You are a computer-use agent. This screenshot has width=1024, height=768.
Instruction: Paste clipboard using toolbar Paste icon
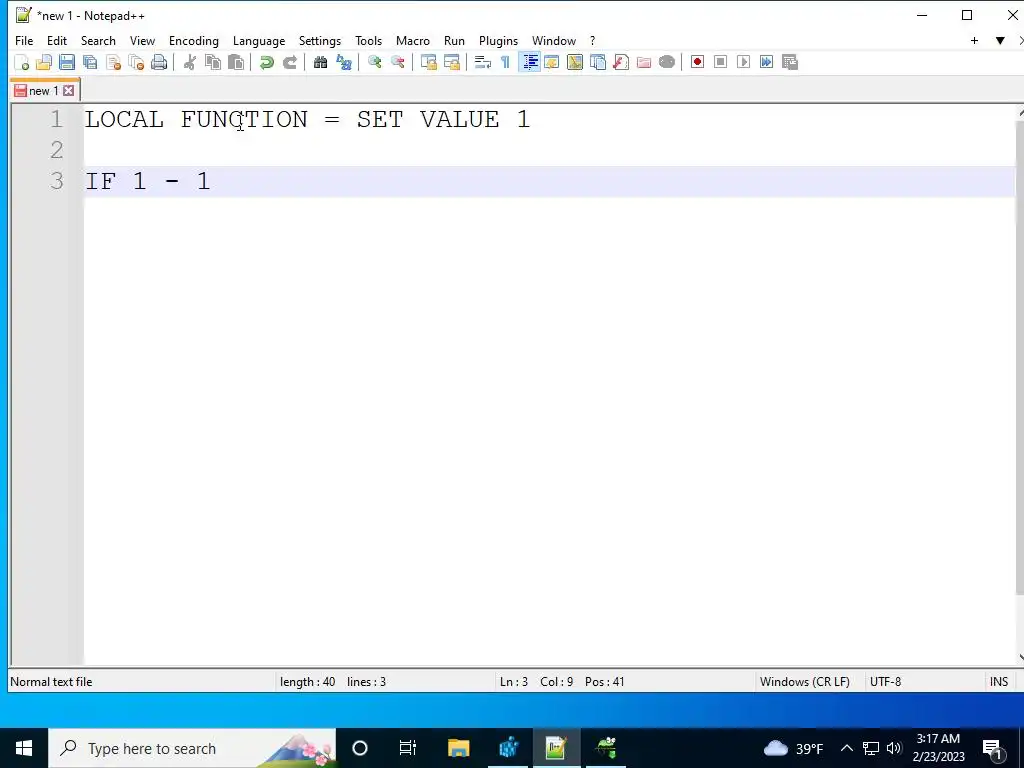coord(236,62)
